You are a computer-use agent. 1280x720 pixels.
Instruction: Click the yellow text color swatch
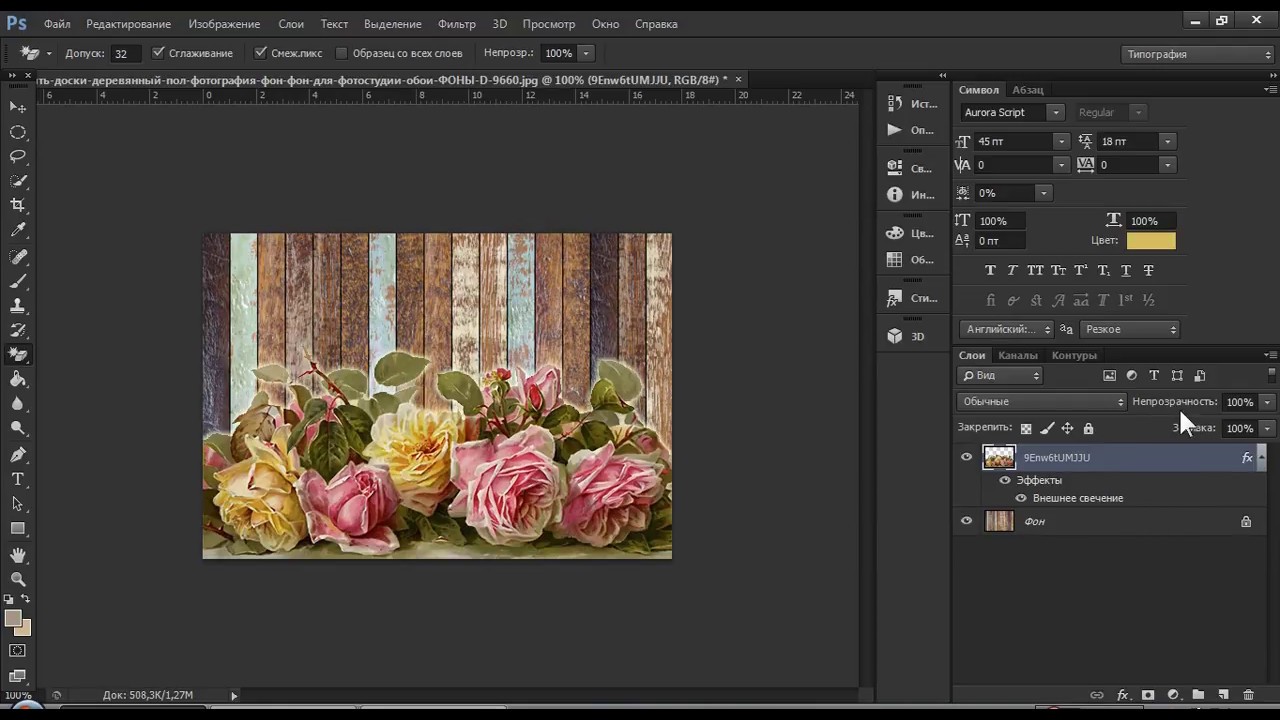[1151, 241]
